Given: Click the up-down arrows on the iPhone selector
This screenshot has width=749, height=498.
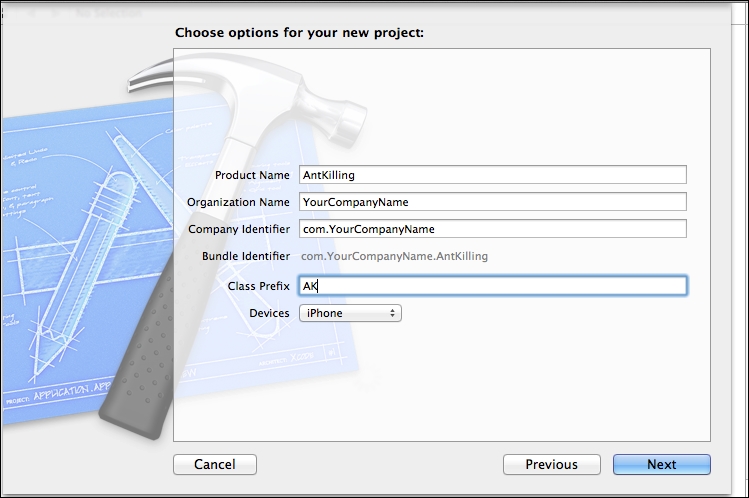Looking at the screenshot, I should point(392,313).
